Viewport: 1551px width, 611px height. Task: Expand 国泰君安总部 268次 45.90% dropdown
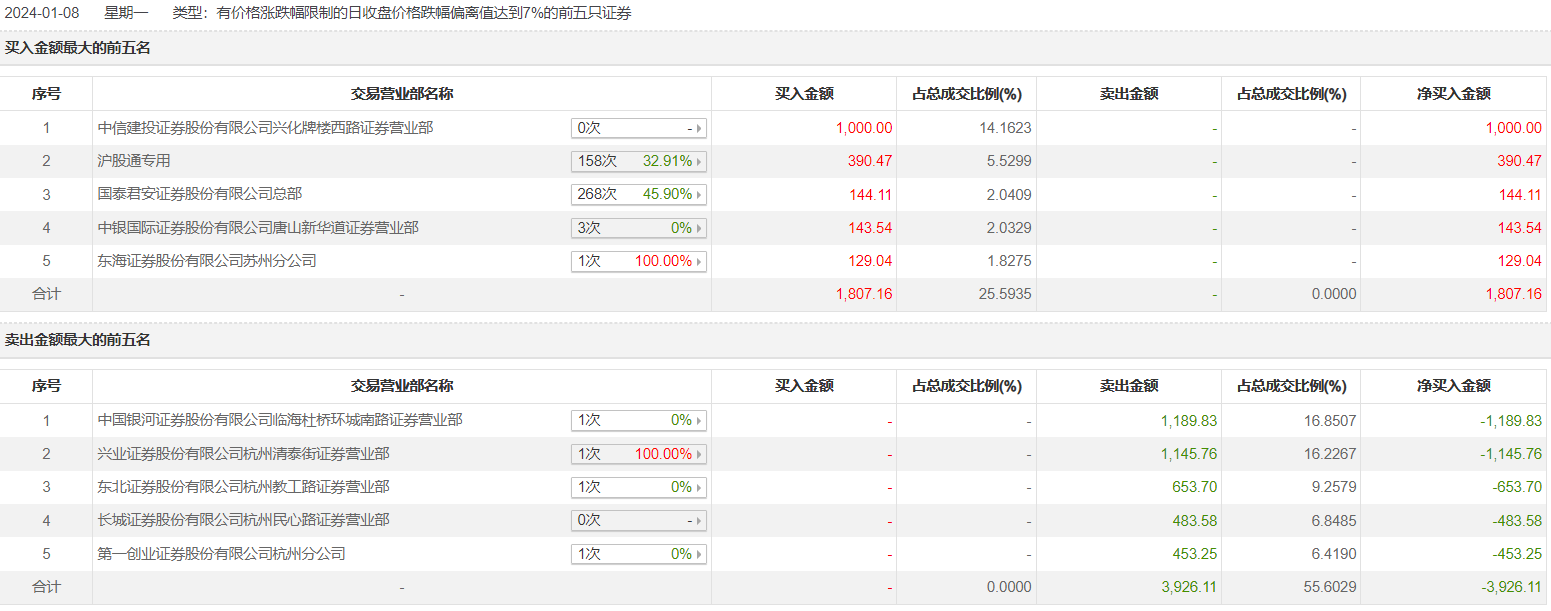tap(639, 194)
